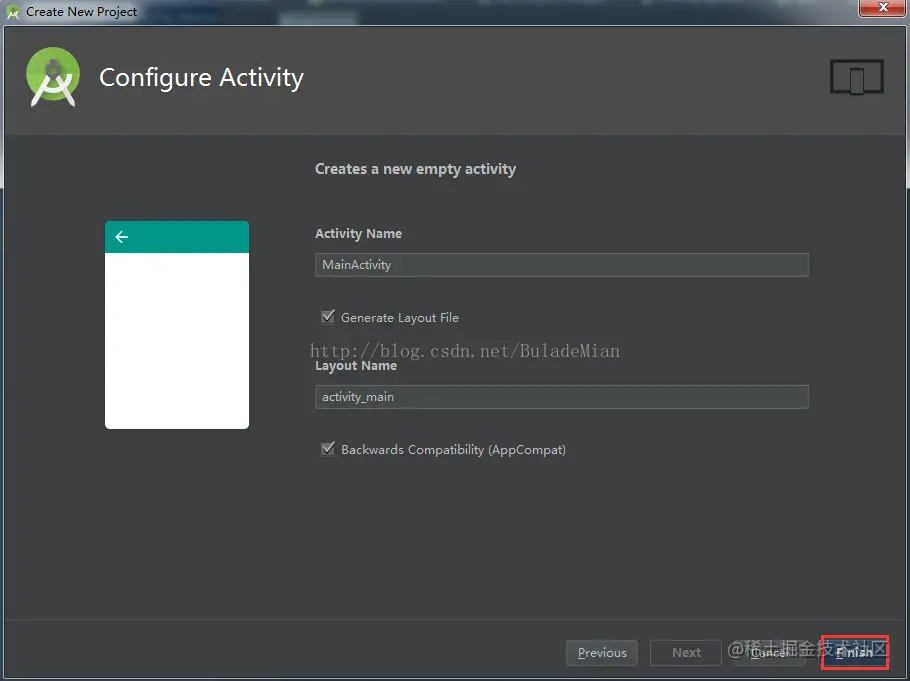The width and height of the screenshot is (910, 681).
Task: Cancel the new project wizard
Action: click(770, 653)
